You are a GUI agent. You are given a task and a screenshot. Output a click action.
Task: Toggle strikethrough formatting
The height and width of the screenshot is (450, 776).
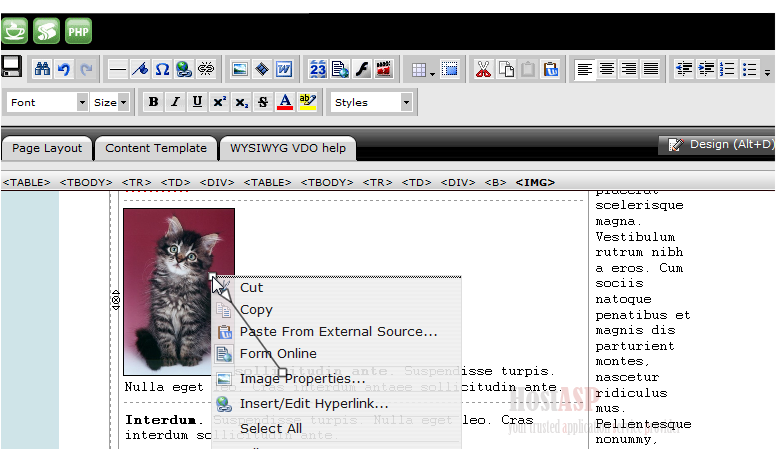point(263,102)
